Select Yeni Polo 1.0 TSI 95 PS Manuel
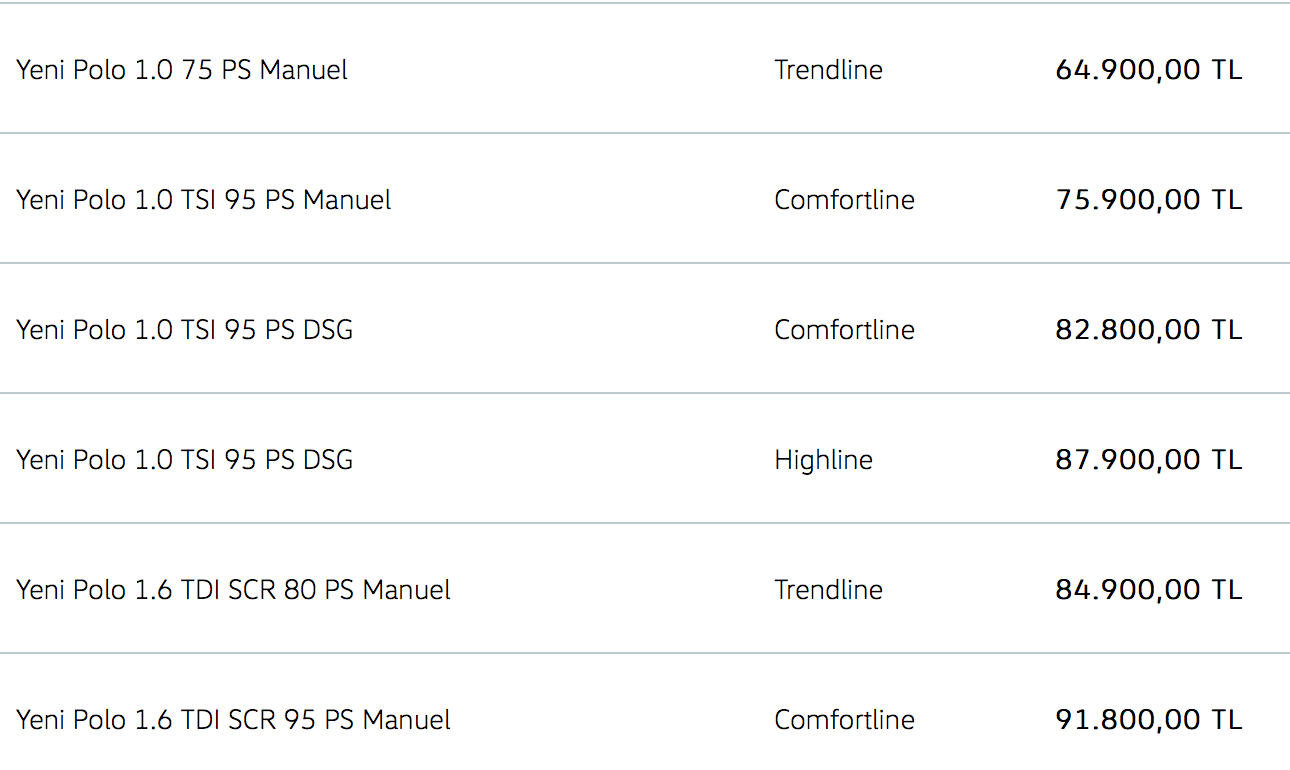 203,200
